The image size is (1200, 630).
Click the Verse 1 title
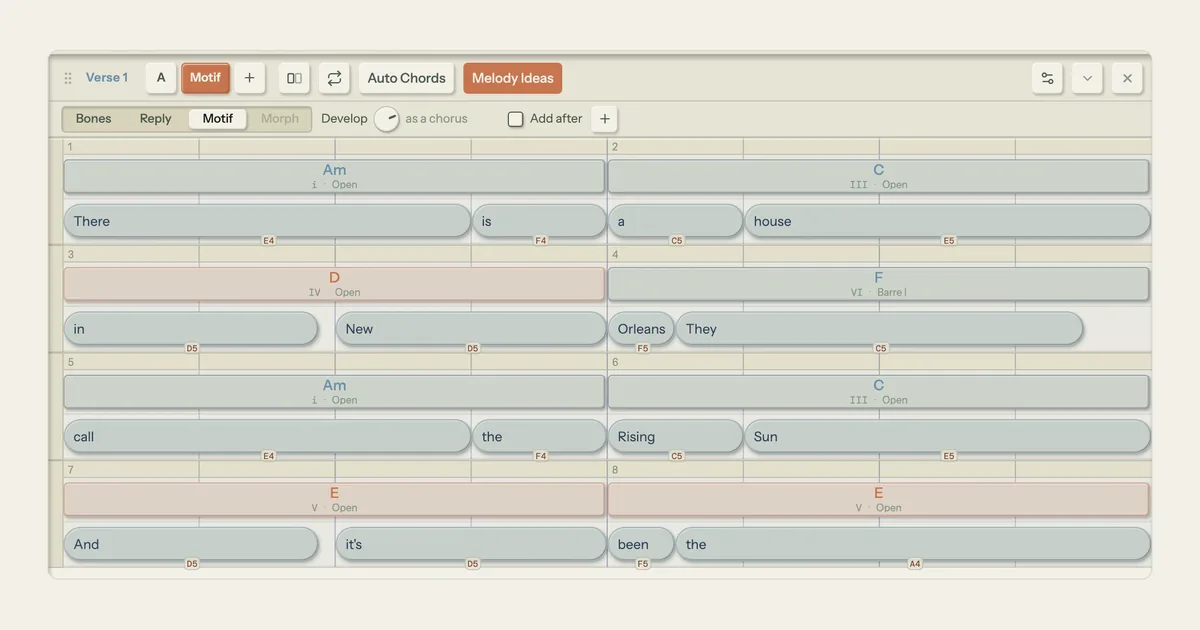pyautogui.click(x=107, y=78)
